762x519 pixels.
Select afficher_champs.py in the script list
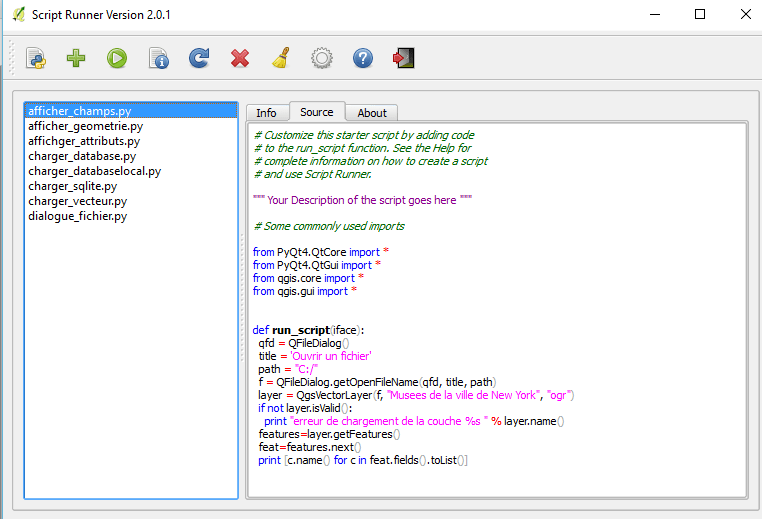coord(131,111)
